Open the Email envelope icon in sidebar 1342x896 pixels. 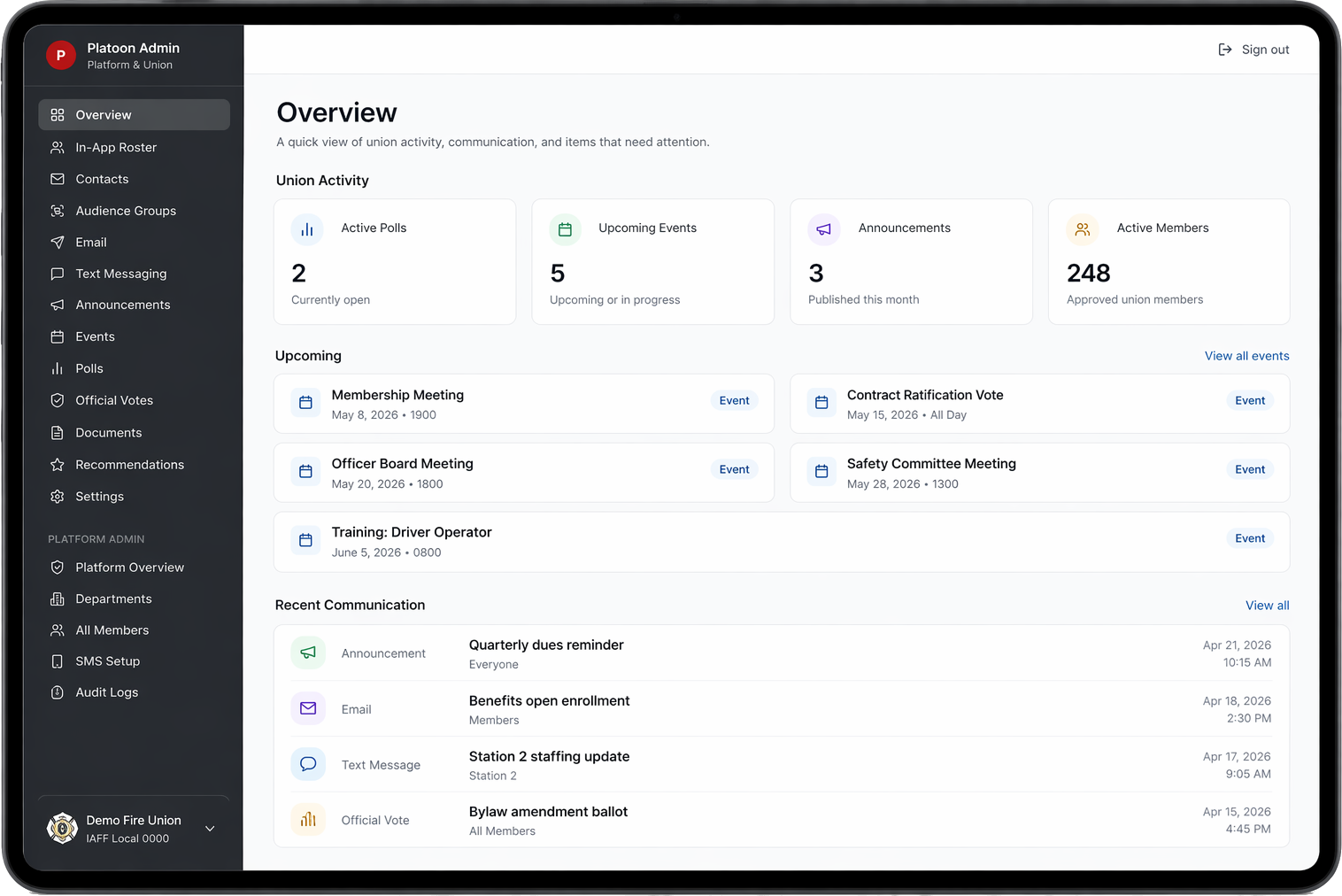57,242
